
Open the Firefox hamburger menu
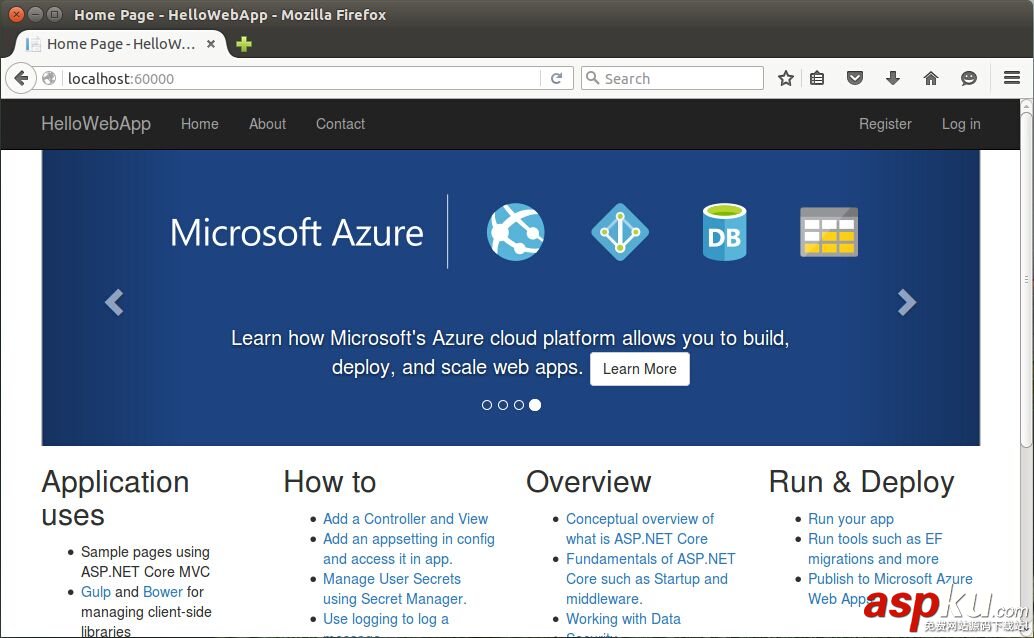coord(1012,78)
